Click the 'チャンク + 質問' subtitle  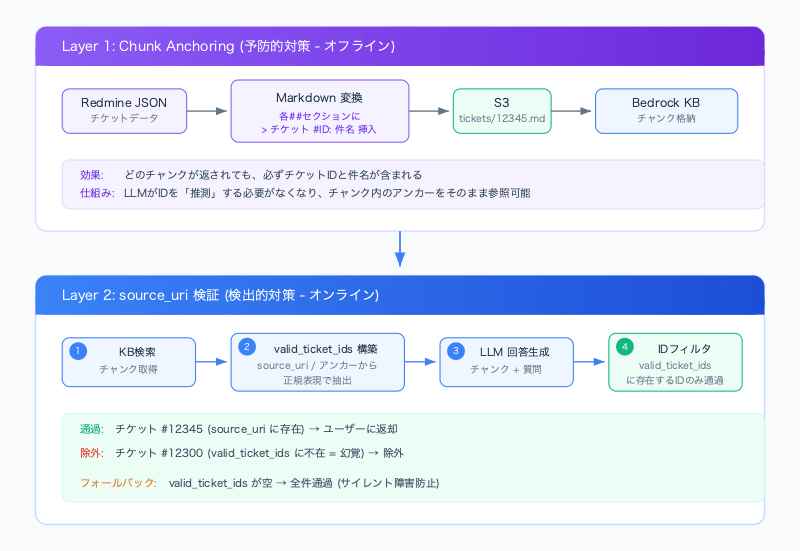coord(506,369)
